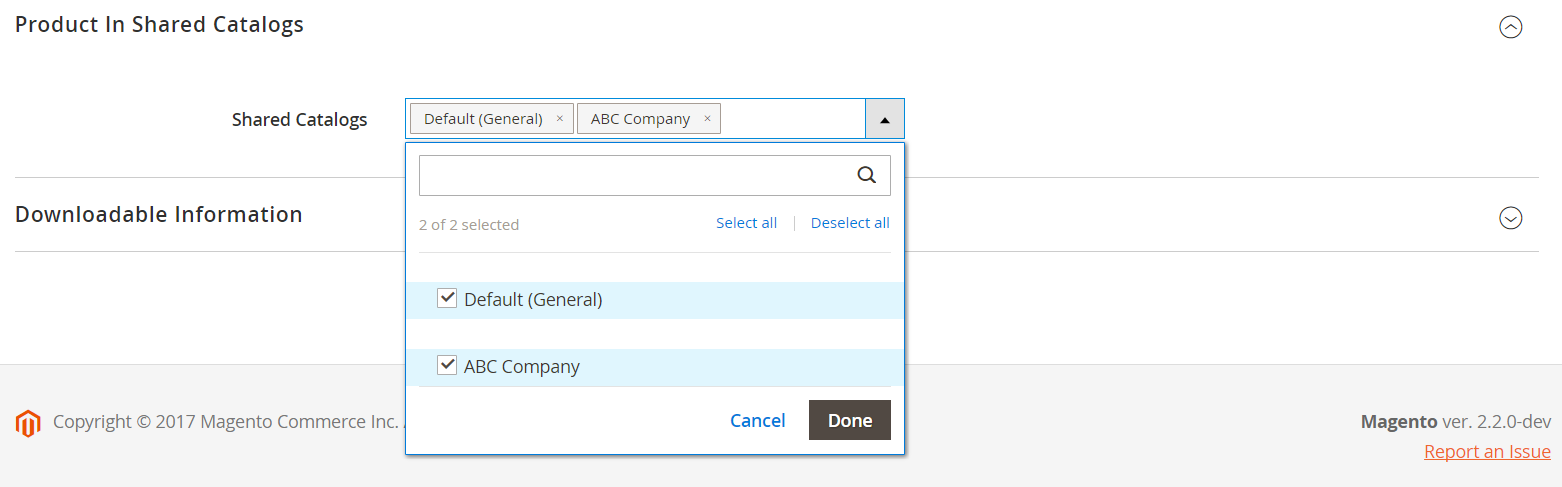Viewport: 1562px width, 487px height.
Task: Click the Product In Shared Catalogs heading
Action: click(159, 25)
